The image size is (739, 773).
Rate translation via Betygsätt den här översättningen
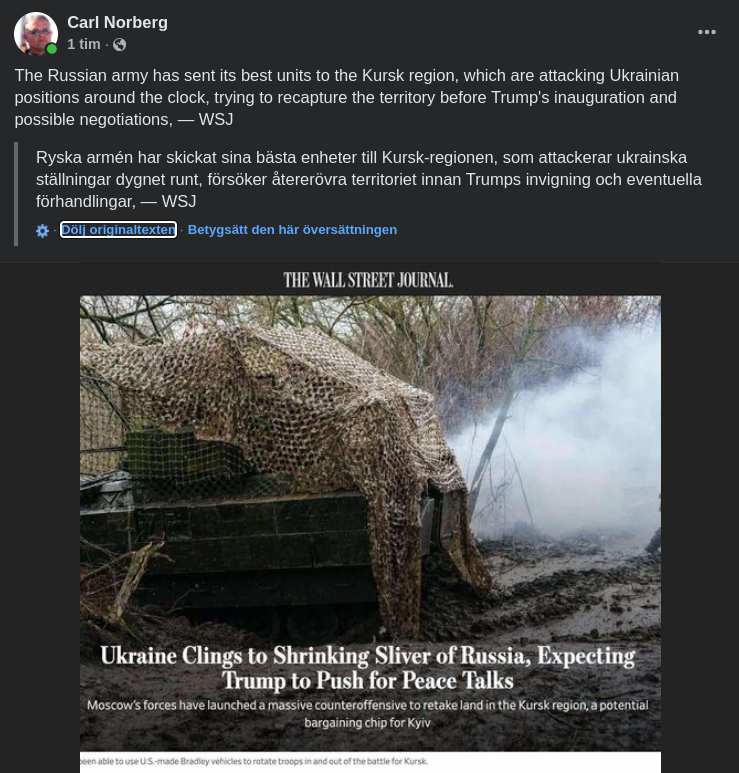[x=292, y=230]
